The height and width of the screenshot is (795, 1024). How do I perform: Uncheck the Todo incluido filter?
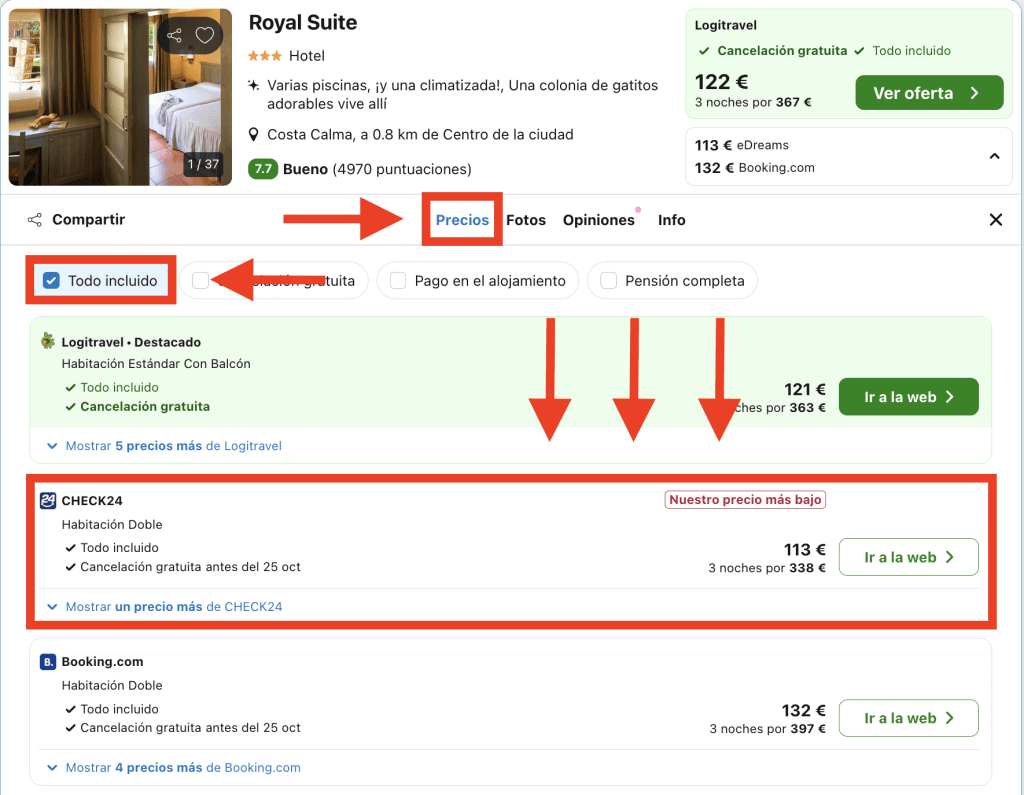coord(52,281)
